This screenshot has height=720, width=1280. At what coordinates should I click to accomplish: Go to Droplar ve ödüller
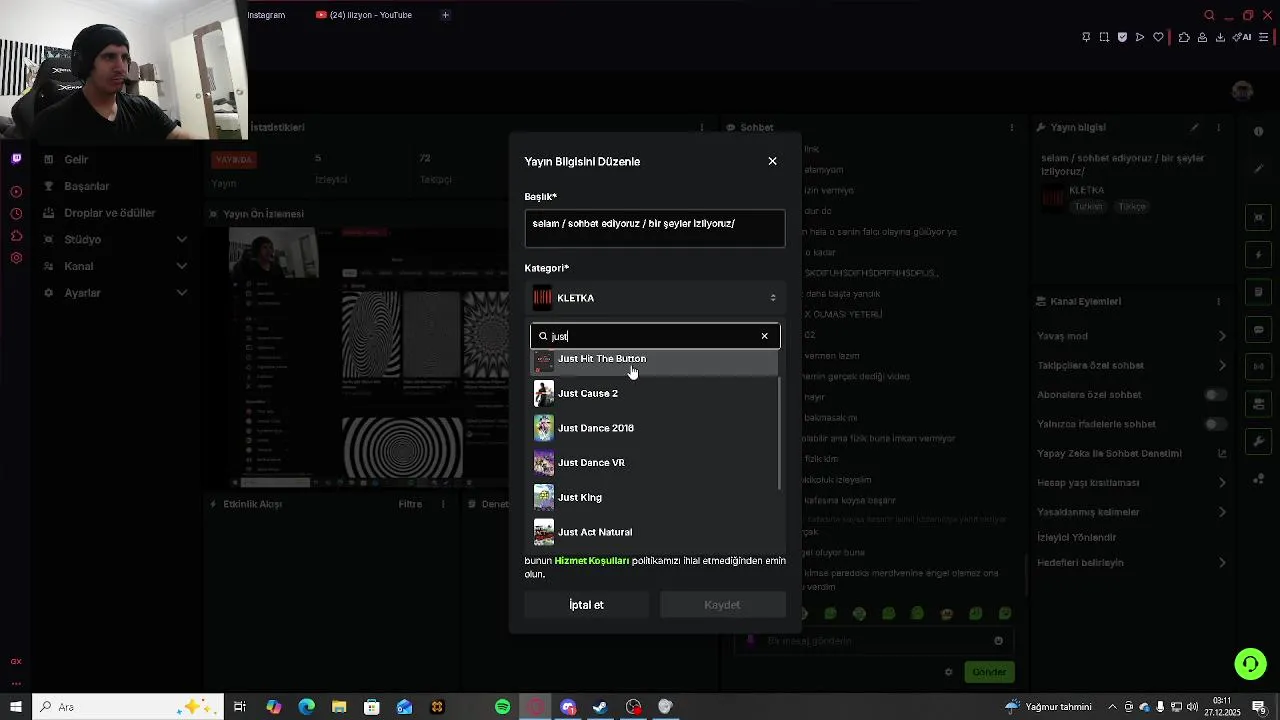[x=109, y=213]
